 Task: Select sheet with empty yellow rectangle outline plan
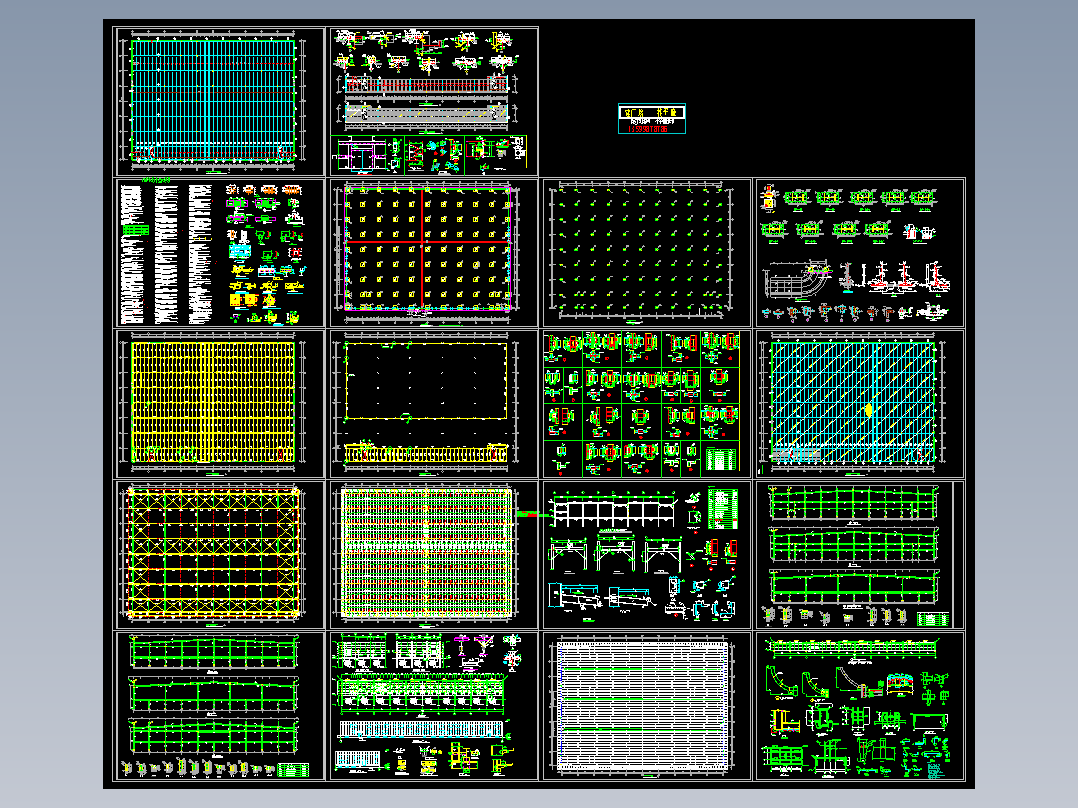[434, 404]
